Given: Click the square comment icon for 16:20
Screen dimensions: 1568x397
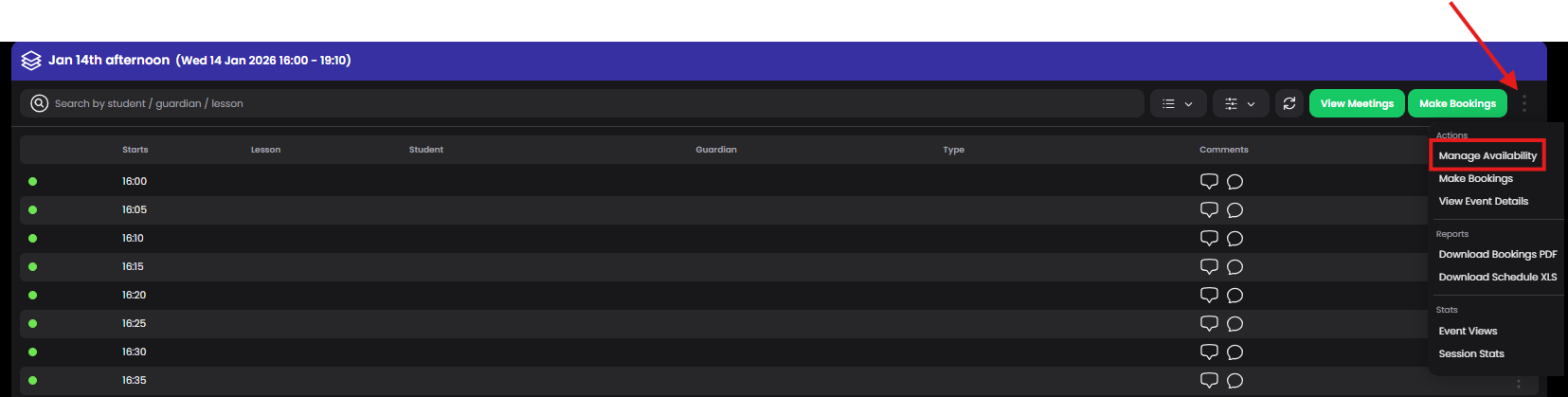Looking at the screenshot, I should (1209, 295).
